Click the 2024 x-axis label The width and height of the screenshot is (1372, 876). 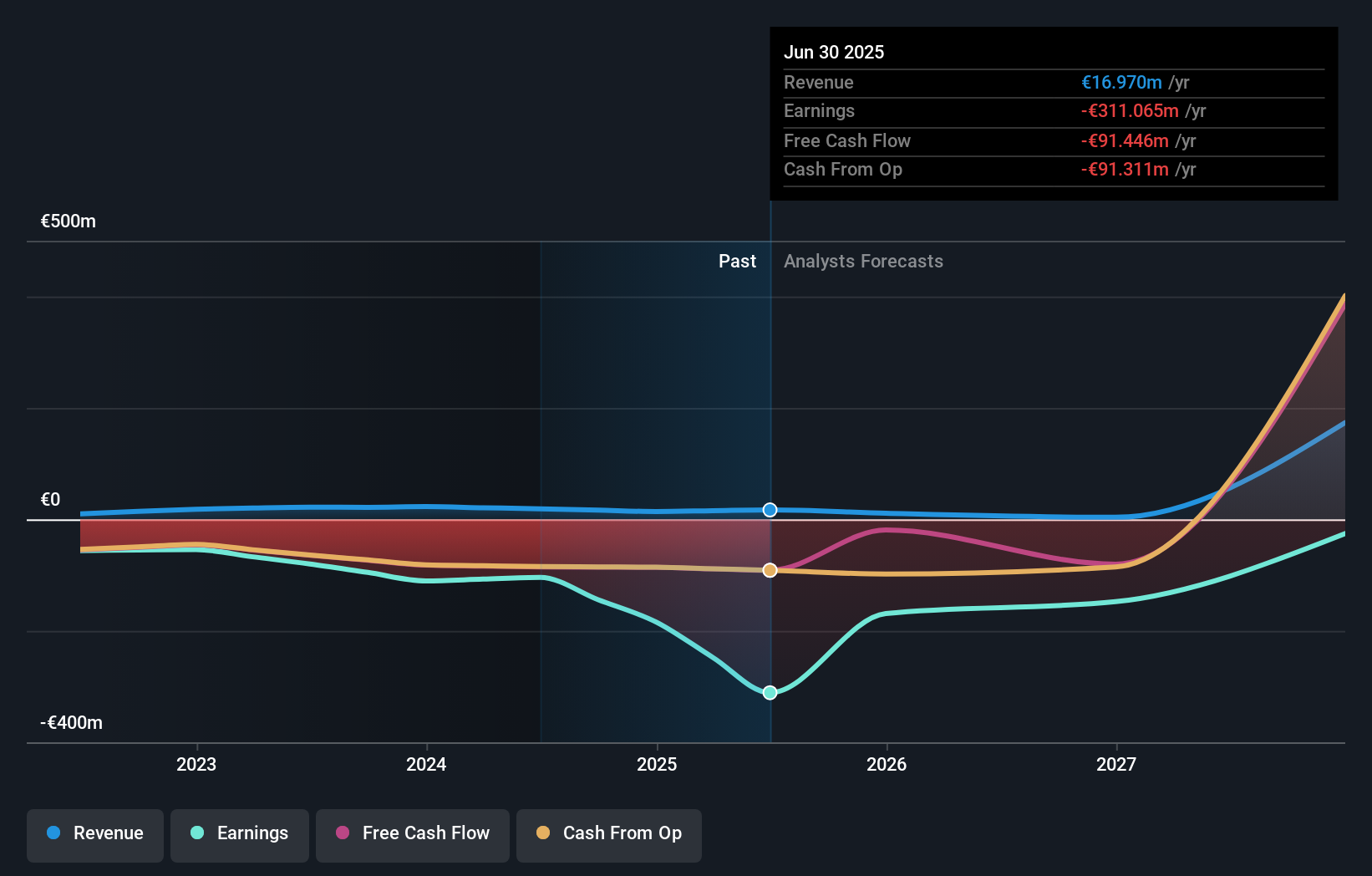click(x=426, y=765)
